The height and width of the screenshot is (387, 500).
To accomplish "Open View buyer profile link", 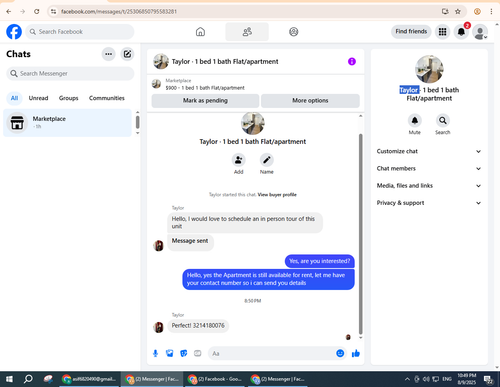I will pyautogui.click(x=277, y=195).
